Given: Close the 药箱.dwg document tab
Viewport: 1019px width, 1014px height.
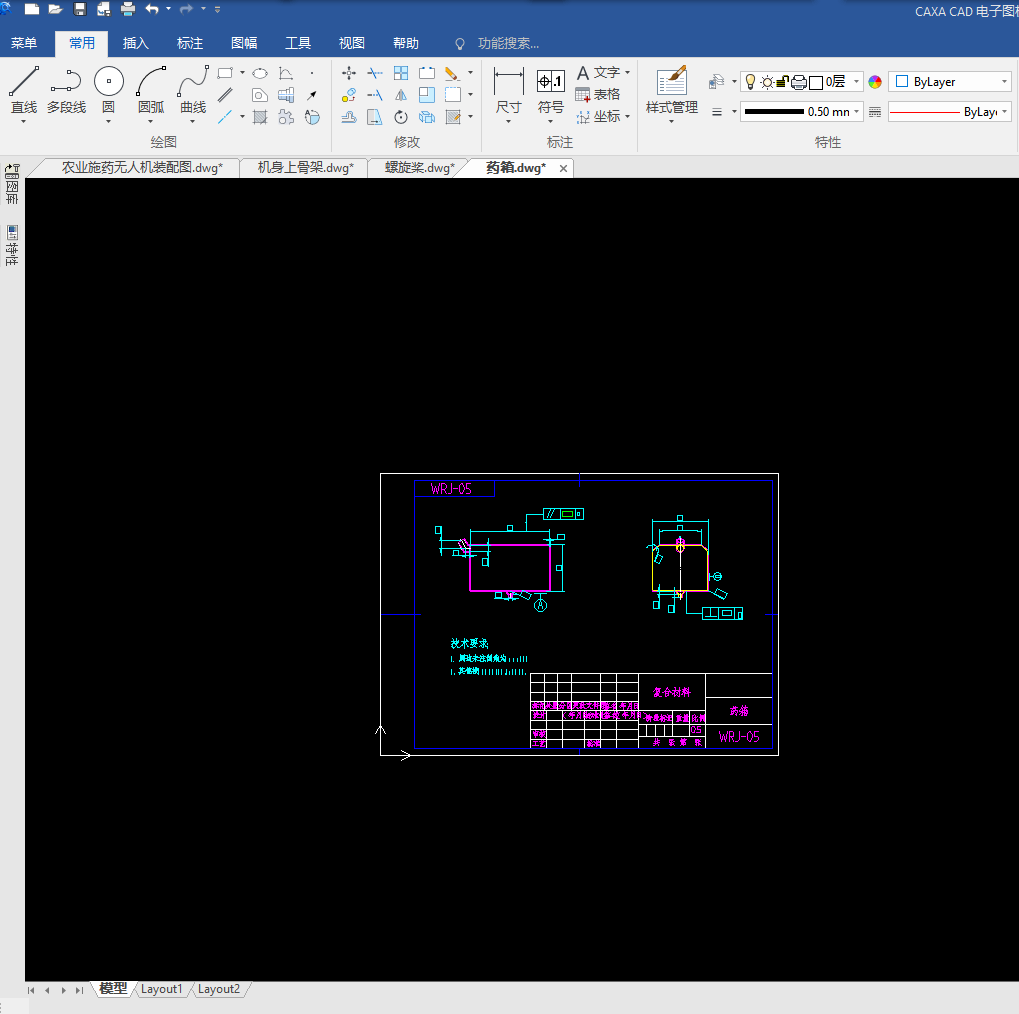Looking at the screenshot, I should (x=563, y=168).
